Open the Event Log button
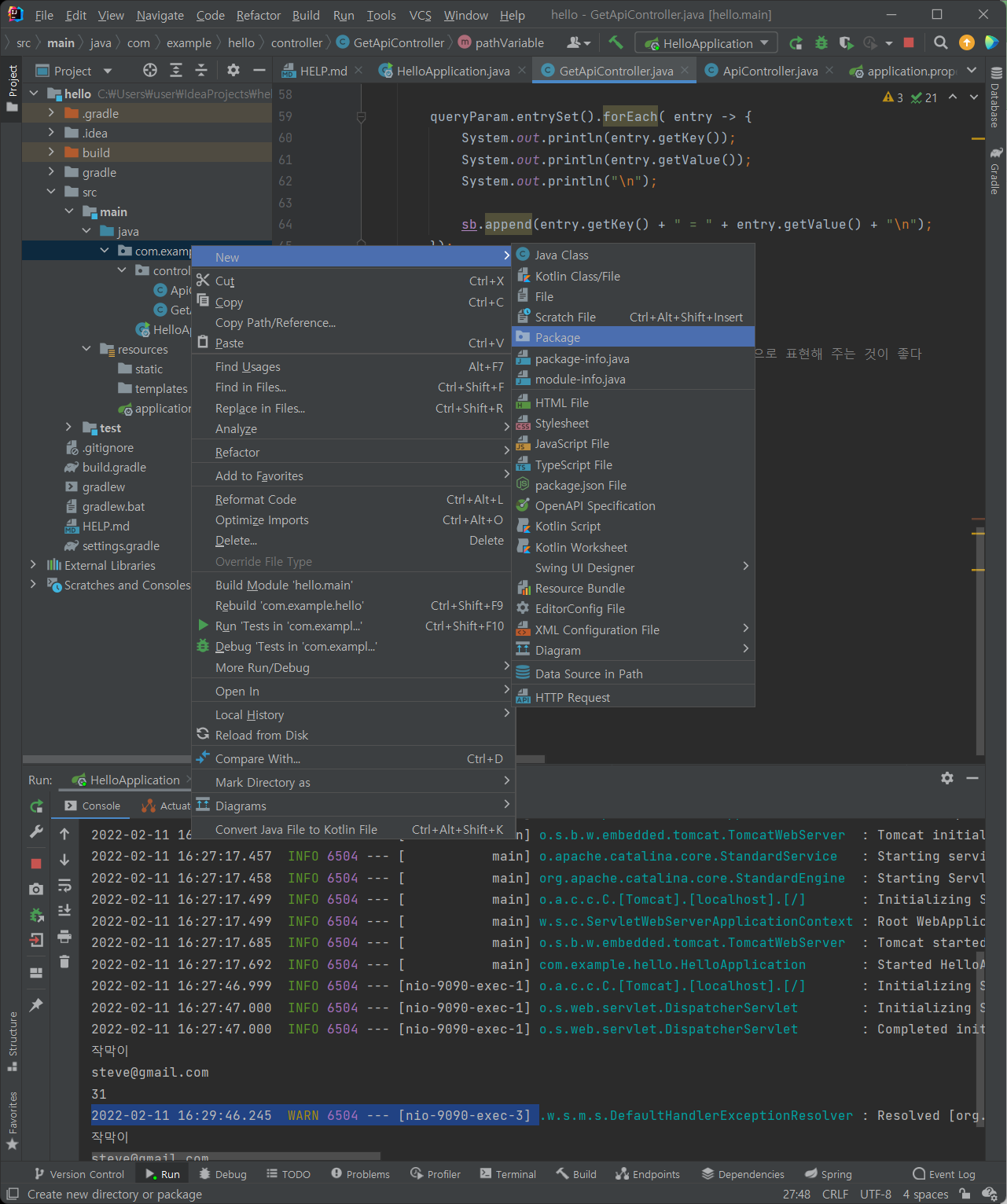 pyautogui.click(x=944, y=1174)
